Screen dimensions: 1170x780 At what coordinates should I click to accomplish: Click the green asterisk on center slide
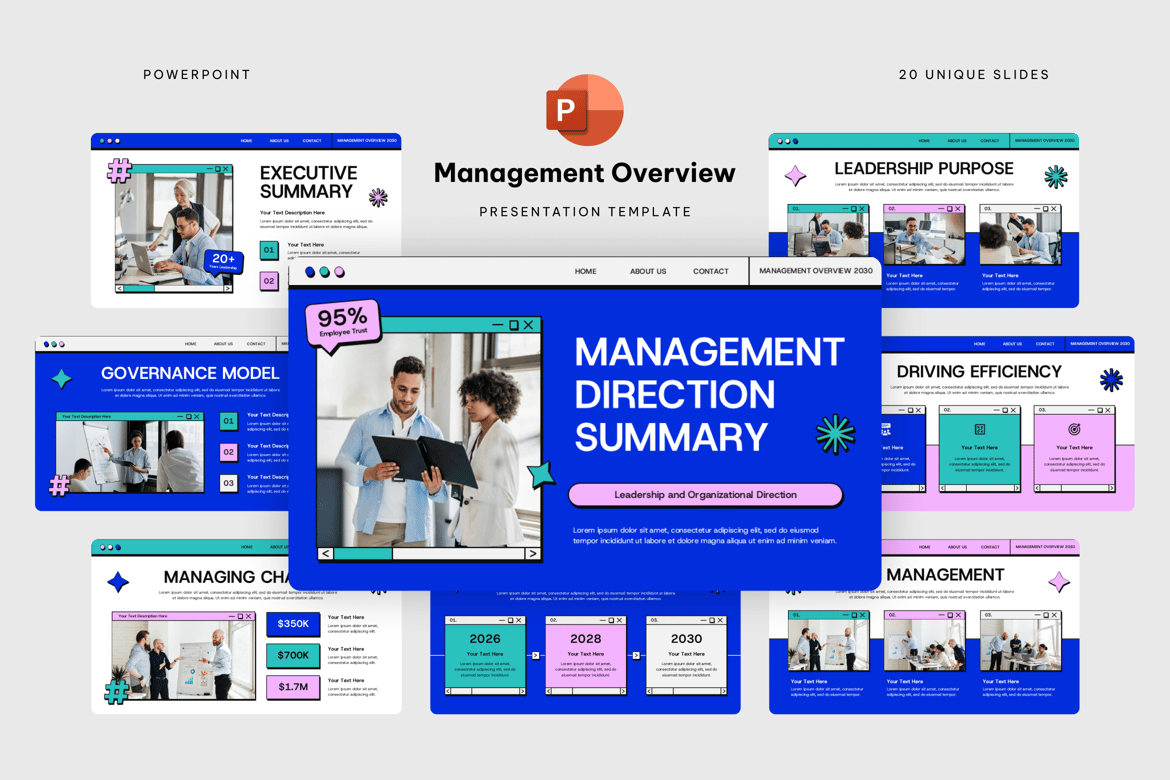(x=835, y=434)
